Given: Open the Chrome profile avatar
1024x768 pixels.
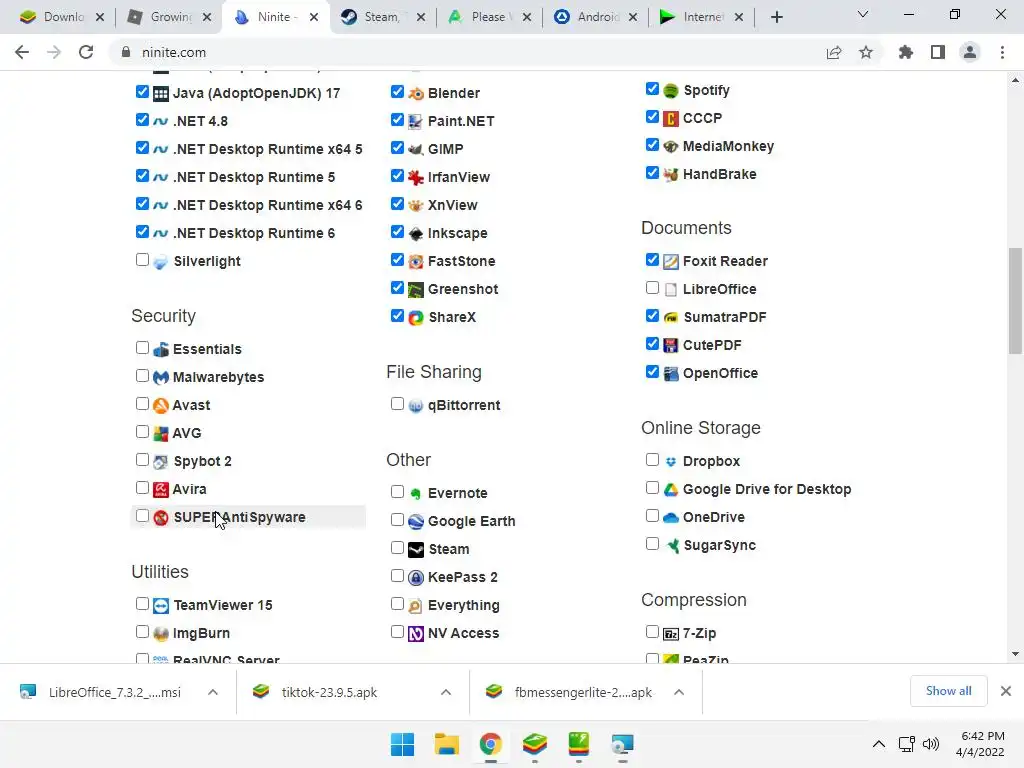Looking at the screenshot, I should tap(970, 52).
